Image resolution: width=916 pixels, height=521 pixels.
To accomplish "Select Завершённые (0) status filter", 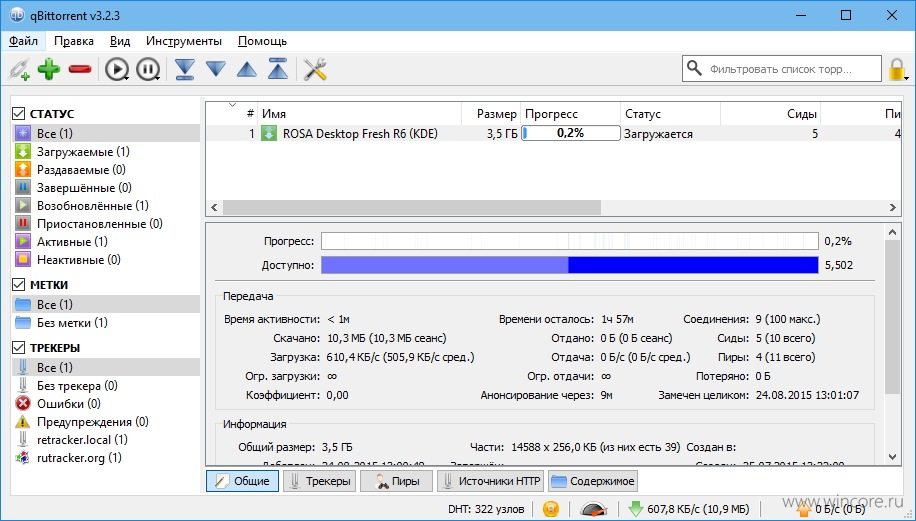I will pos(106,188).
